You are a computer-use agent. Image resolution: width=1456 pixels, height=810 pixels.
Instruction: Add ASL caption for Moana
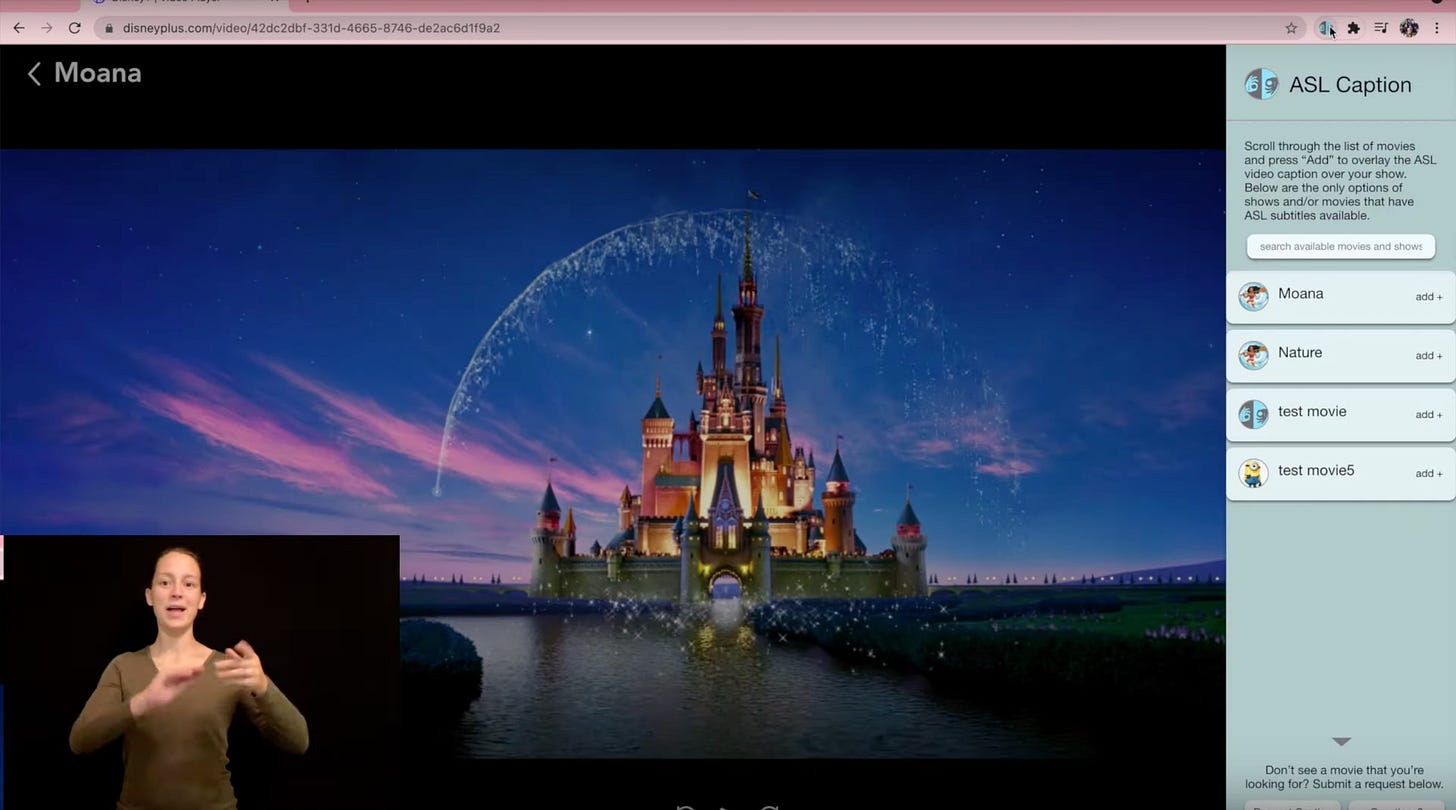1429,297
